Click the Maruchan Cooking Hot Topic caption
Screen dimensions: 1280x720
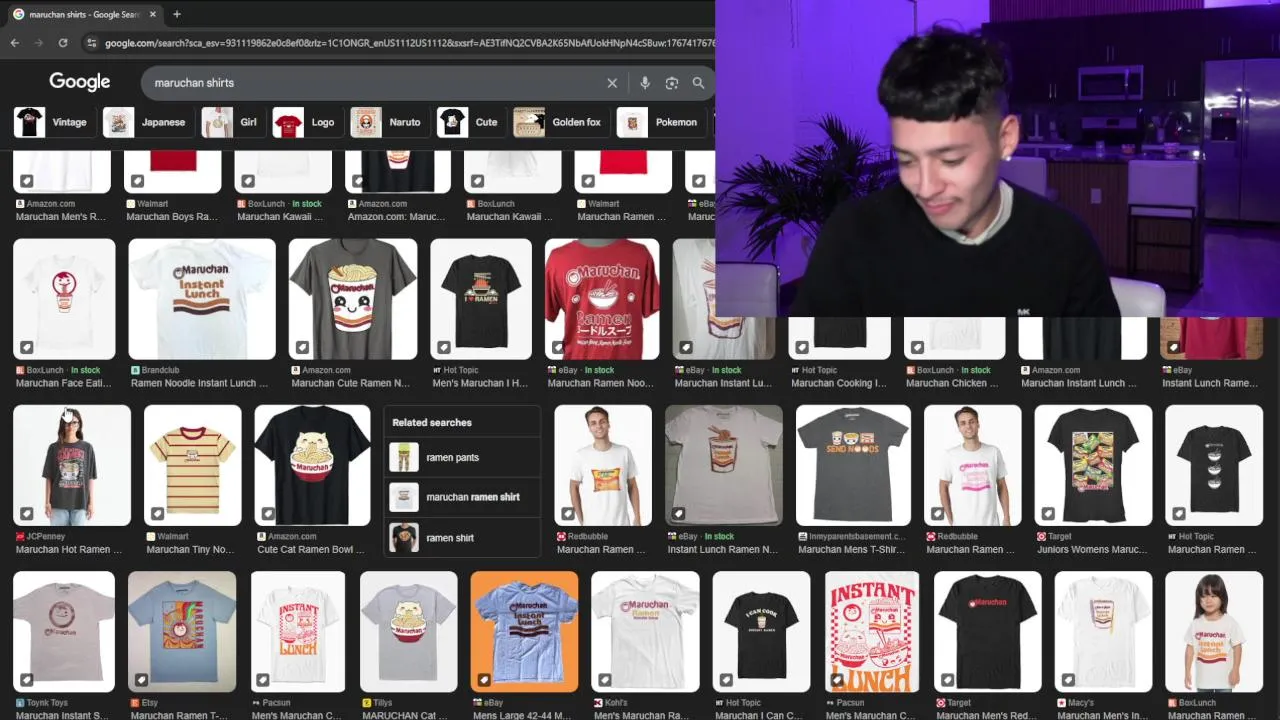pyautogui.click(x=838, y=383)
